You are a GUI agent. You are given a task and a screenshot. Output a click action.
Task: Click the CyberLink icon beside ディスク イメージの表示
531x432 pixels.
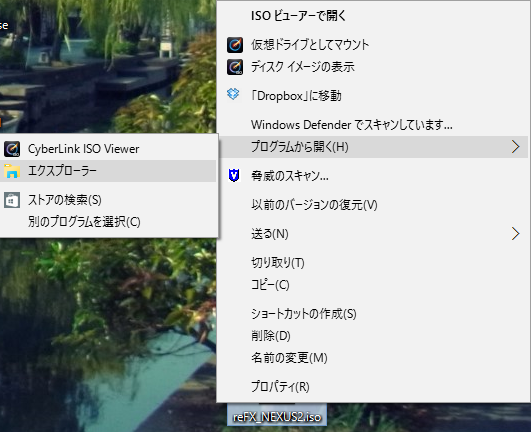(235, 67)
